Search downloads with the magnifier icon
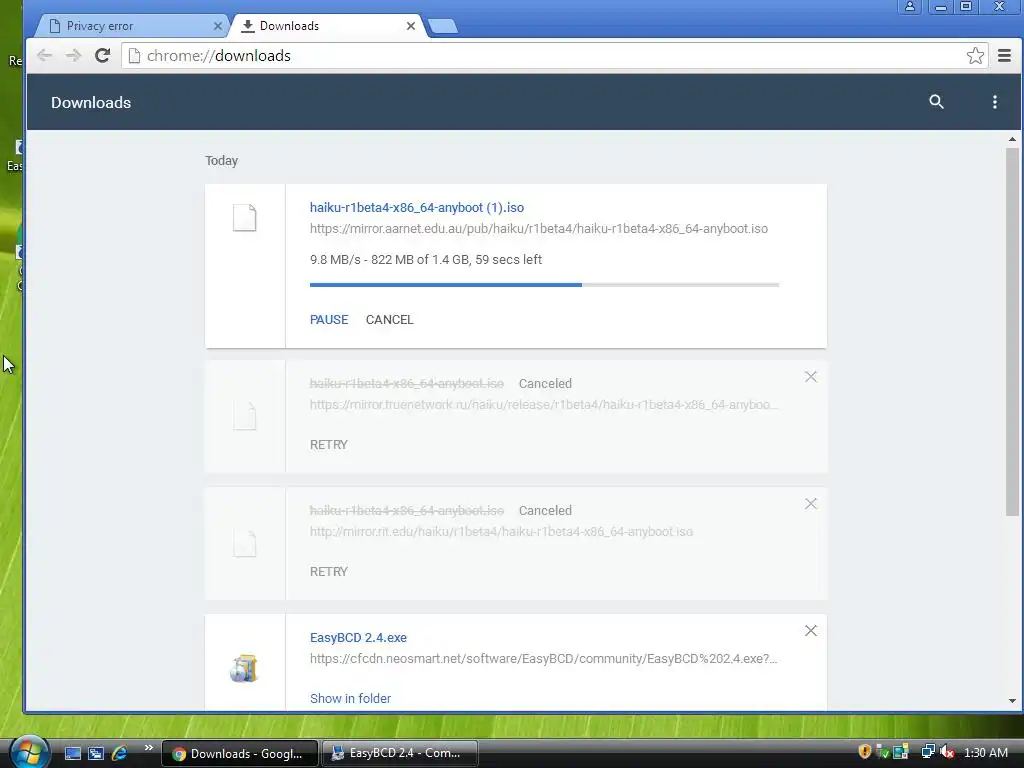 936,102
